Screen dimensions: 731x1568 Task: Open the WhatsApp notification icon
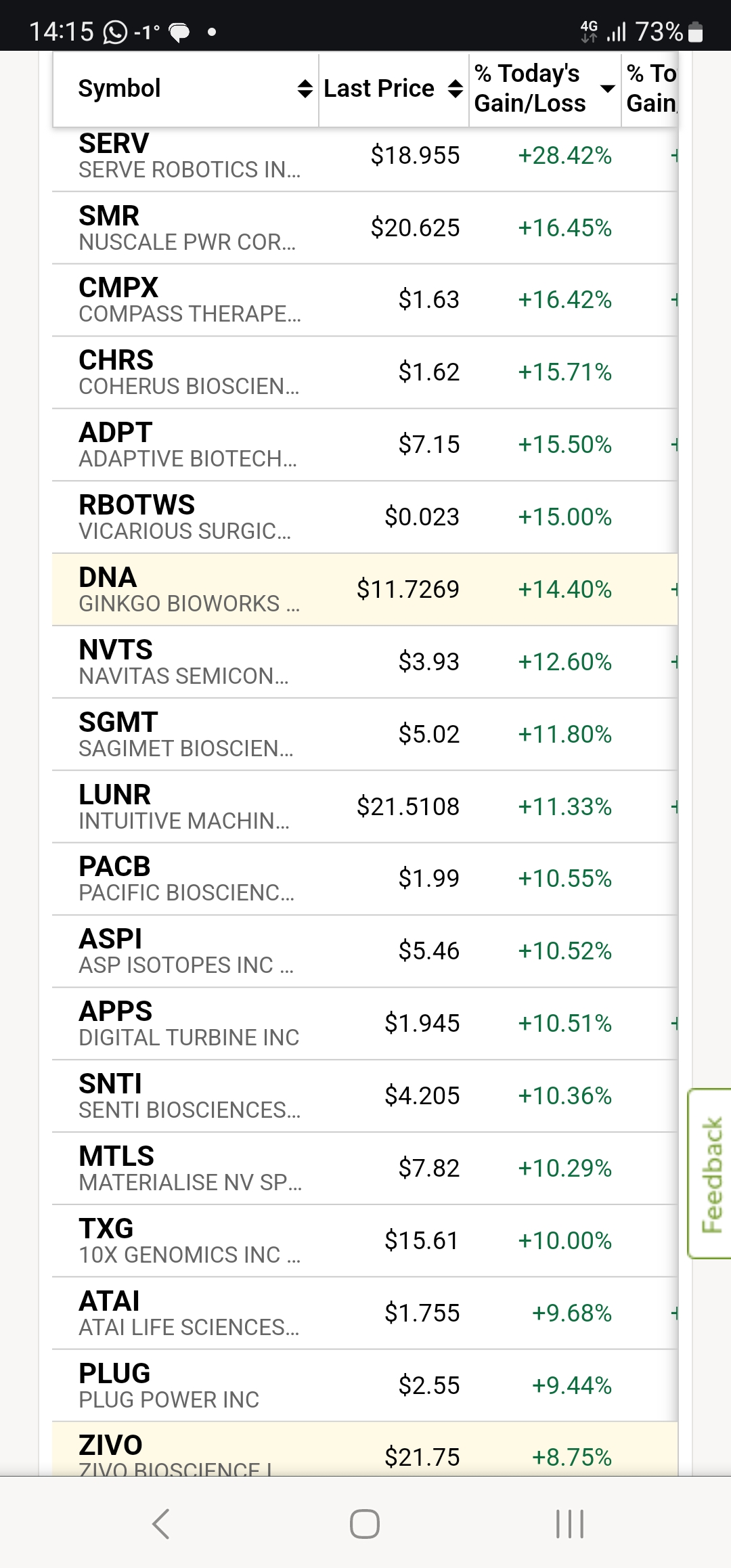point(115,32)
